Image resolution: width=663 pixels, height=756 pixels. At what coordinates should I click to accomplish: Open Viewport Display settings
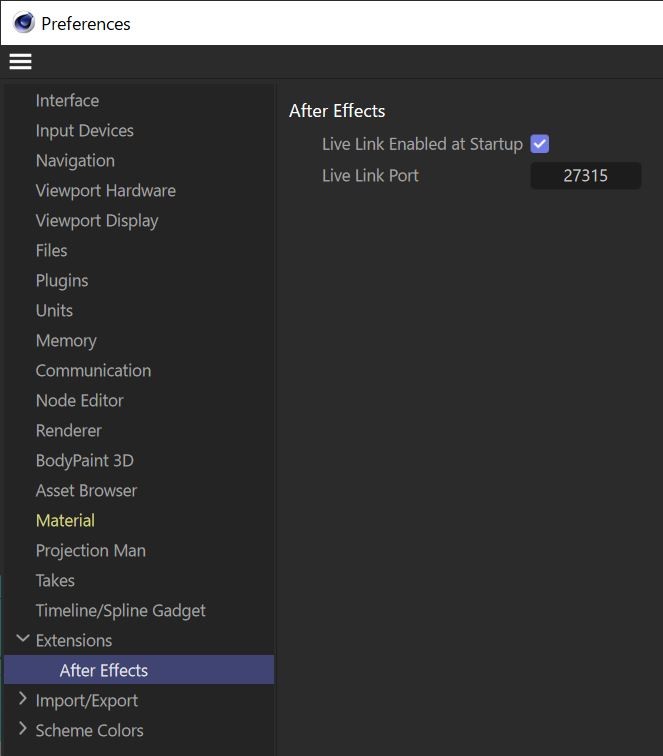(97, 221)
